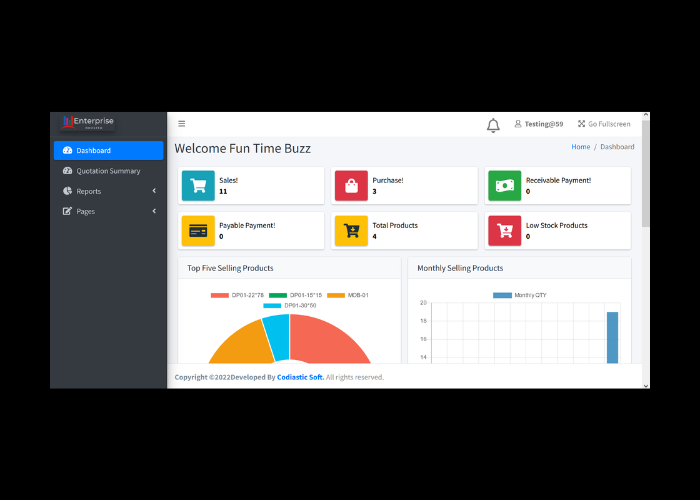Click the Enterprise logo in sidebar

pos(87,122)
